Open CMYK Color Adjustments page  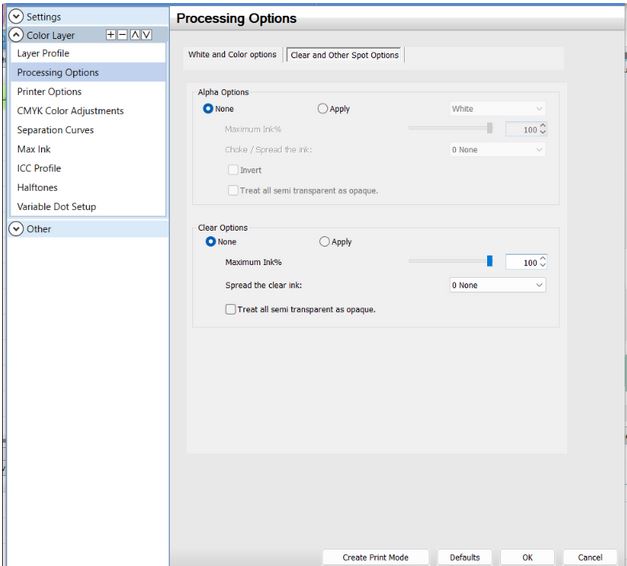pyautogui.click(x=88, y=111)
